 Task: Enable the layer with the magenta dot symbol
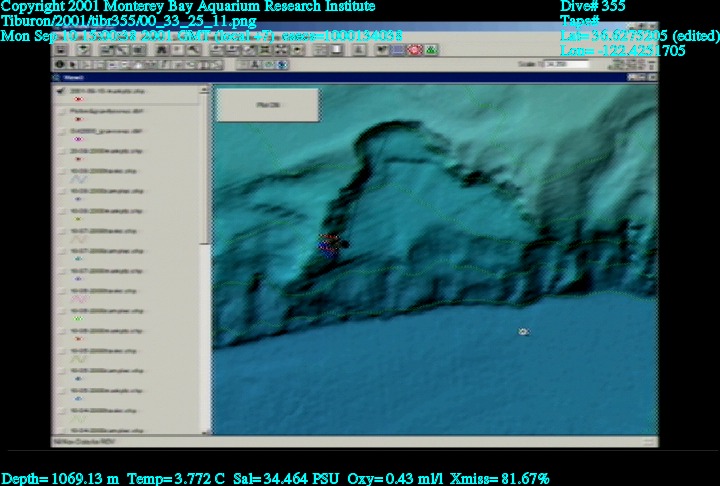tap(61, 131)
